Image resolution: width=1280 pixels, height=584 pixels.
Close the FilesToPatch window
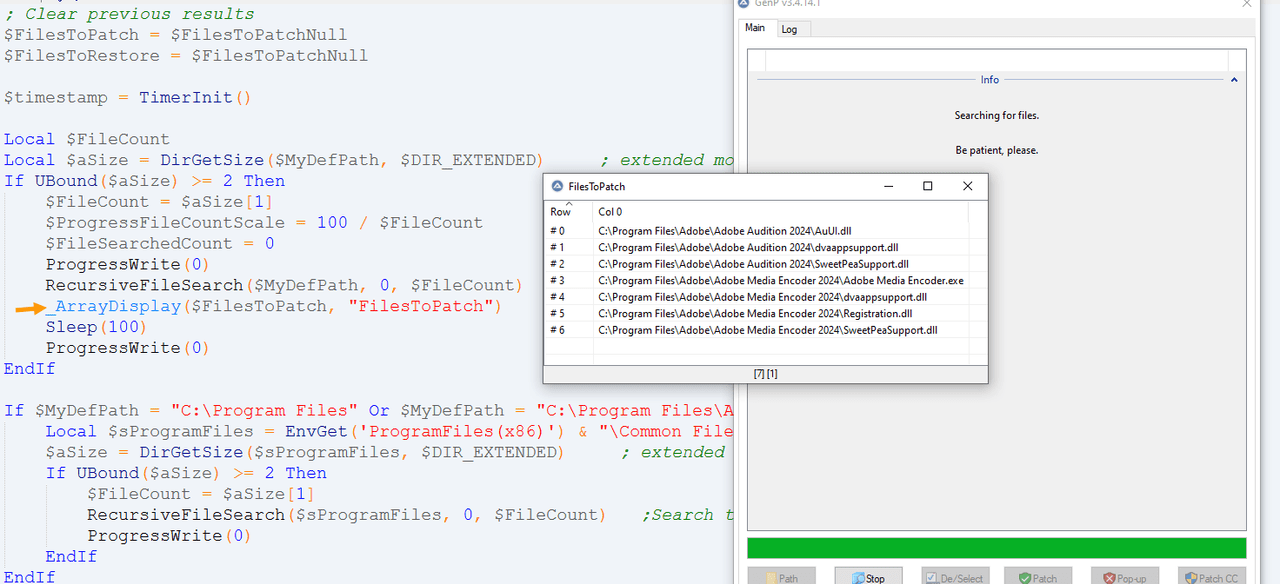click(967, 186)
